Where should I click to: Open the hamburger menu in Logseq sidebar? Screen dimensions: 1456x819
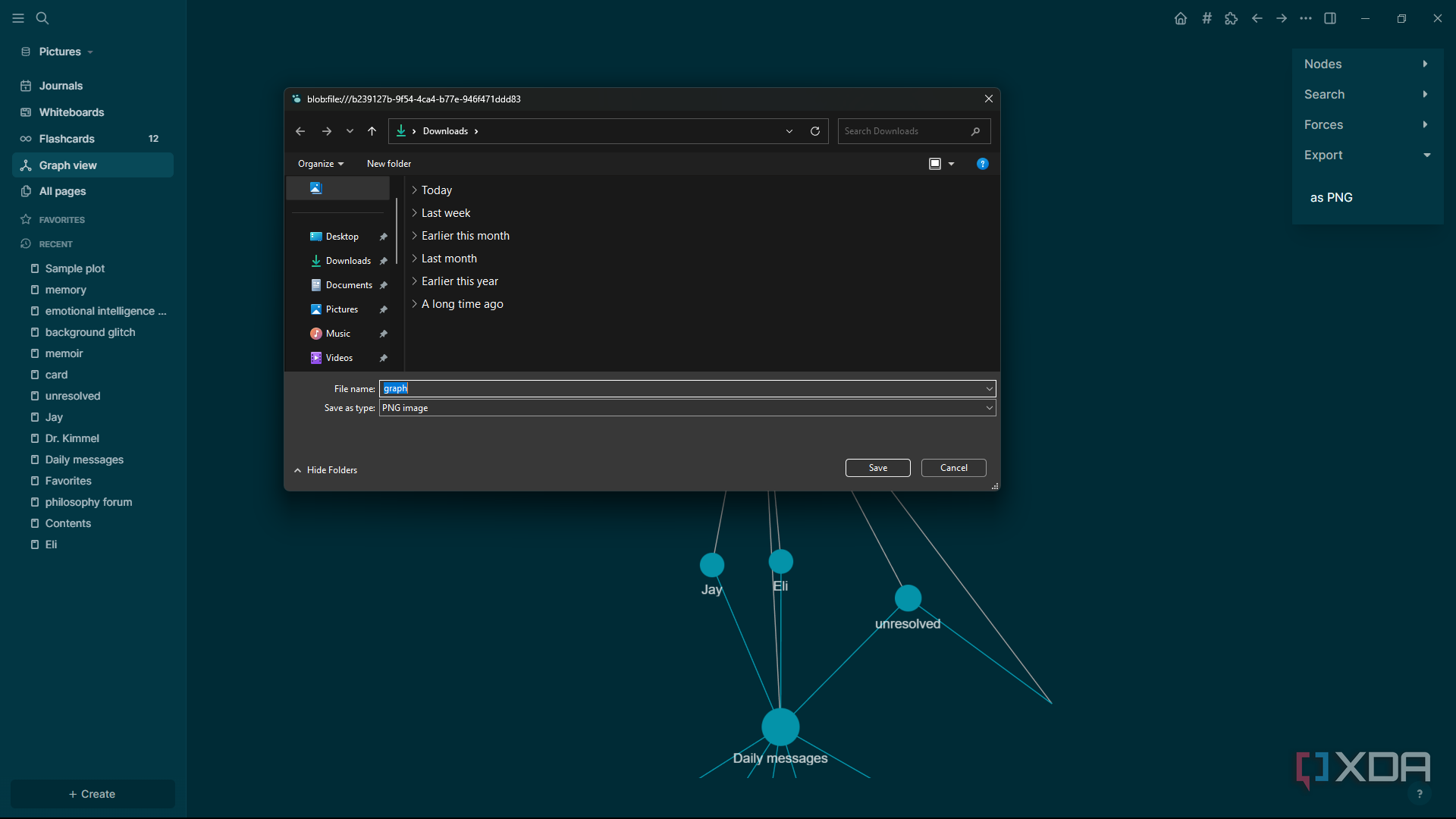point(18,18)
